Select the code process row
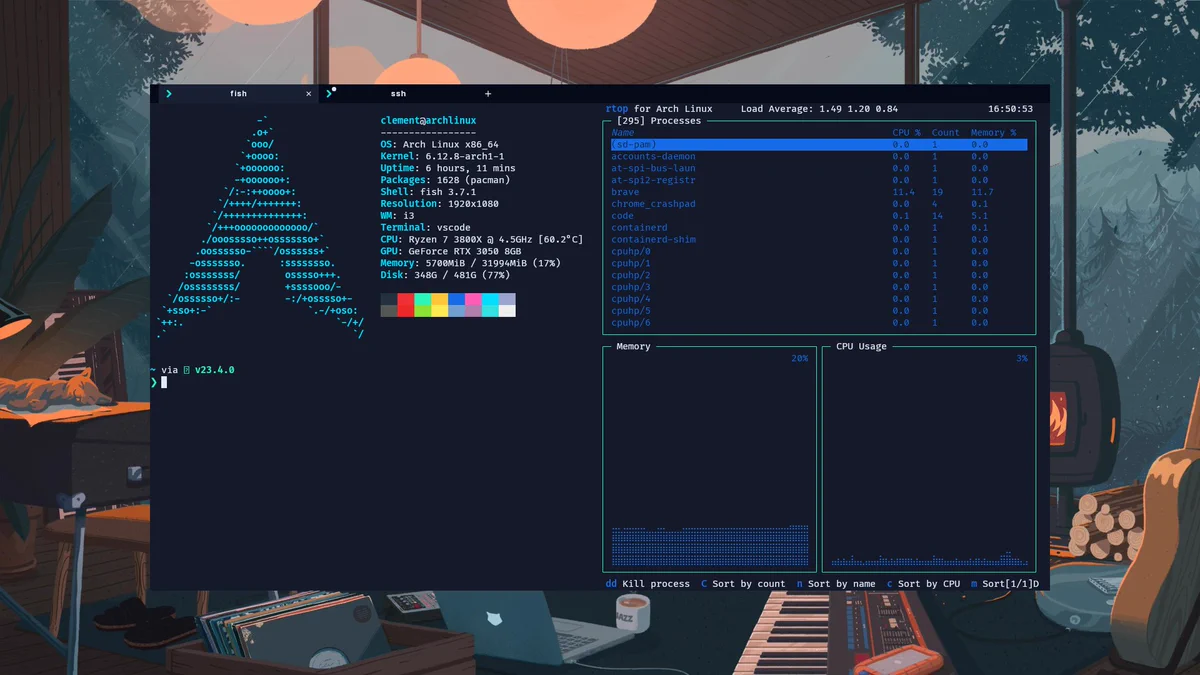 click(819, 216)
